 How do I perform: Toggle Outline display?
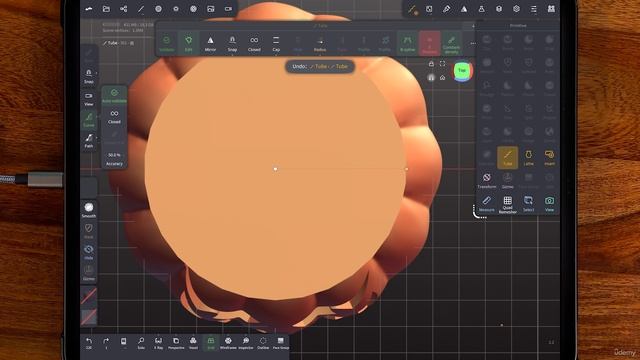[x=263, y=343]
